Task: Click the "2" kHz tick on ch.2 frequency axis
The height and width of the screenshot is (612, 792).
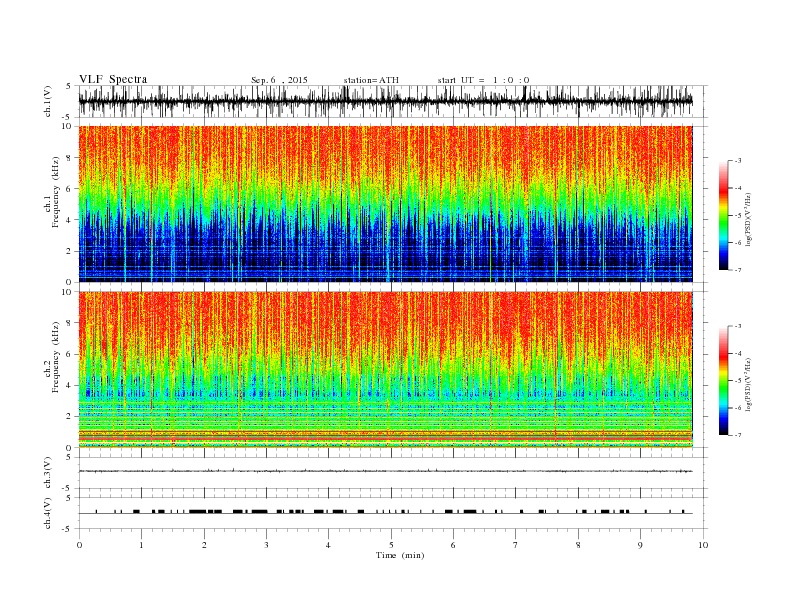Action: coord(68,417)
